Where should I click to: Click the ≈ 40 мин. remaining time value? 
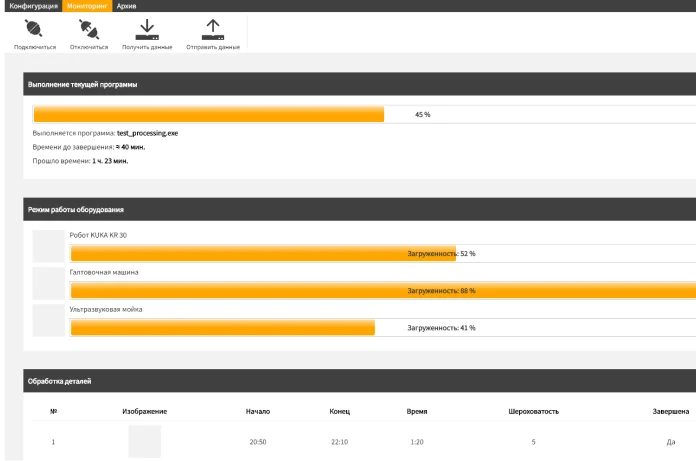[130, 147]
